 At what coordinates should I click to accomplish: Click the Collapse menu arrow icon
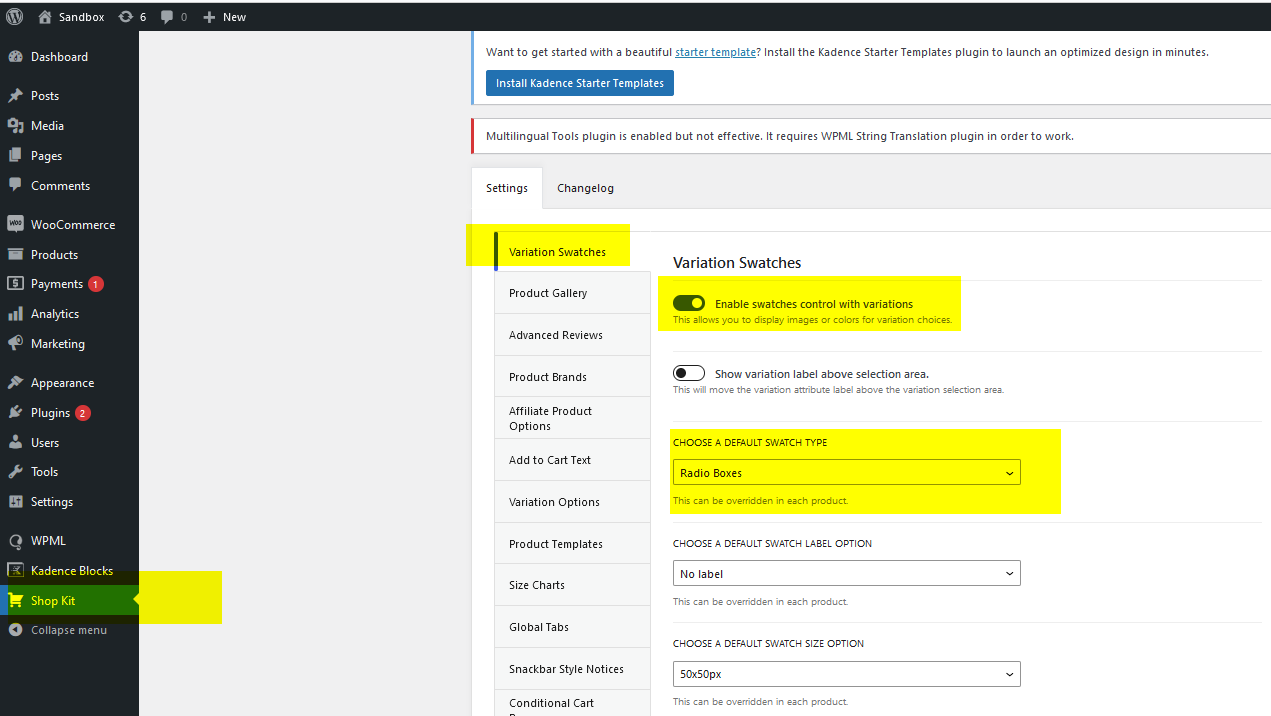(x=15, y=630)
